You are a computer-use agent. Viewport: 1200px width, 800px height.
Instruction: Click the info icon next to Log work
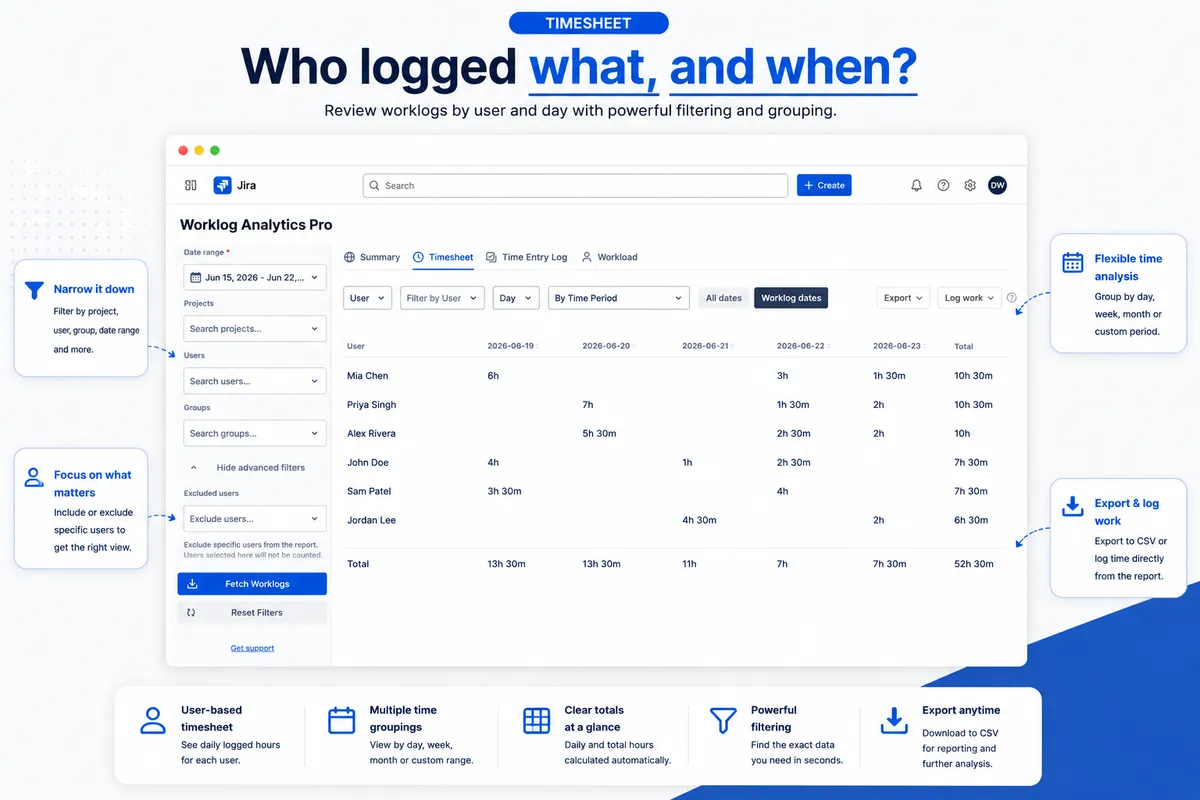point(1012,298)
